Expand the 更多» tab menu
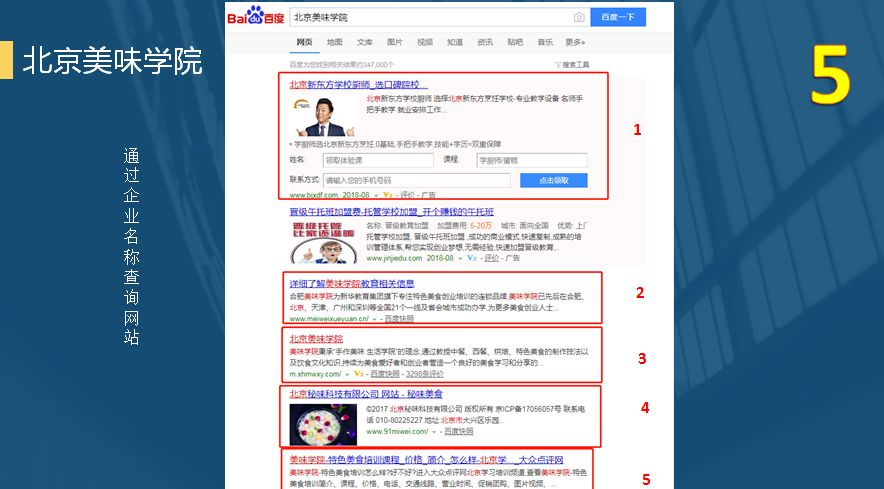This screenshot has width=884, height=489. point(576,42)
